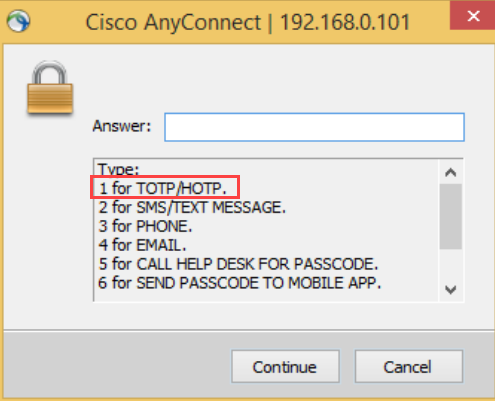Click the scrollbar thumb in options list
The width and height of the screenshot is (495, 401).
(x=451, y=216)
